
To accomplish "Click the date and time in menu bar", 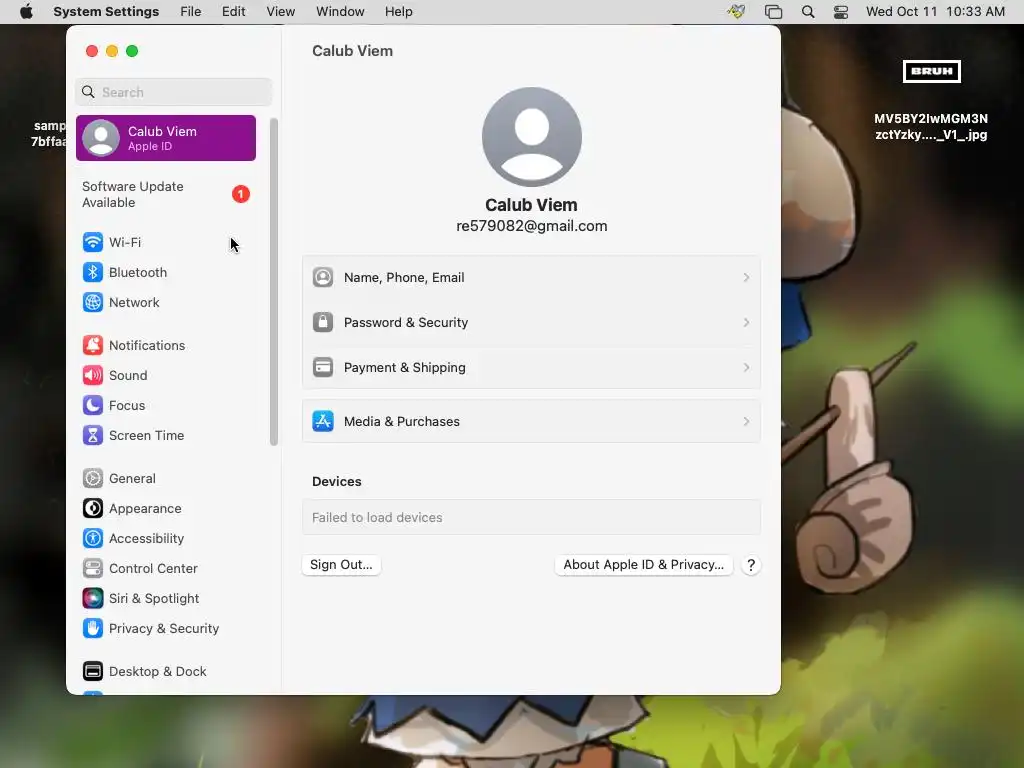I will pyautogui.click(x=935, y=12).
